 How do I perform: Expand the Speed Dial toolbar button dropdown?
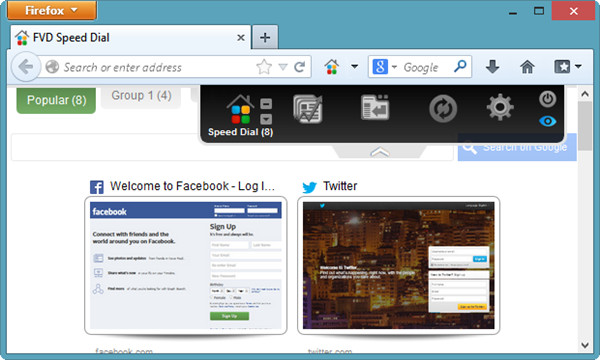click(x=354, y=67)
